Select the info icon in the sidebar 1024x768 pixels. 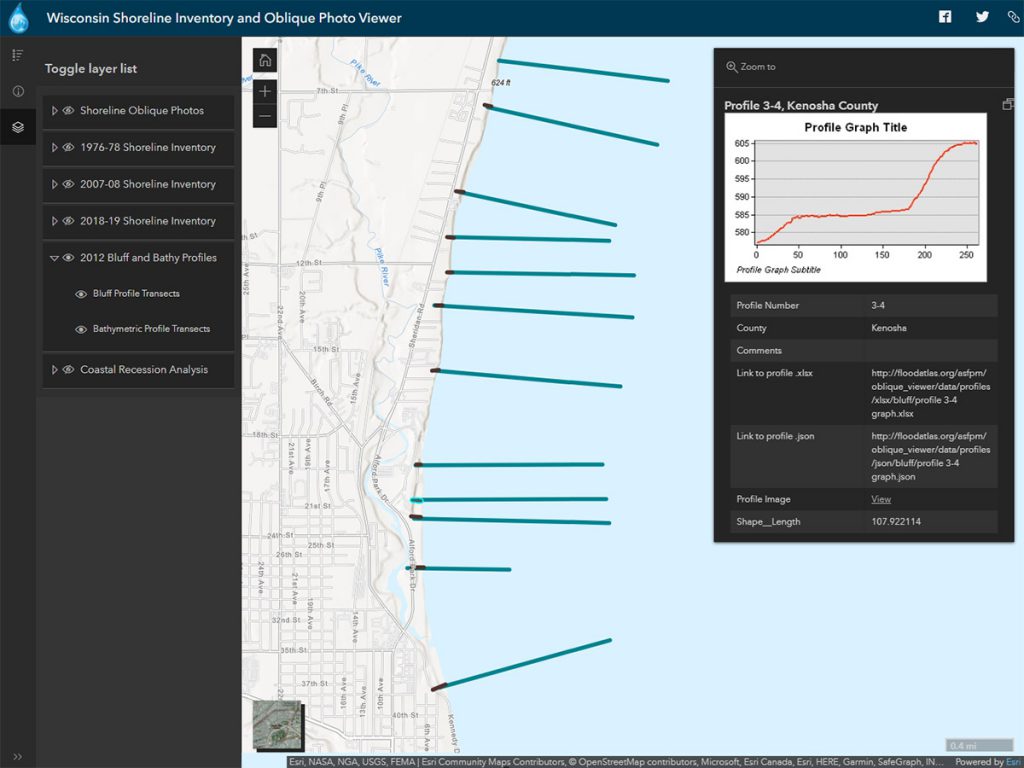coord(17,91)
